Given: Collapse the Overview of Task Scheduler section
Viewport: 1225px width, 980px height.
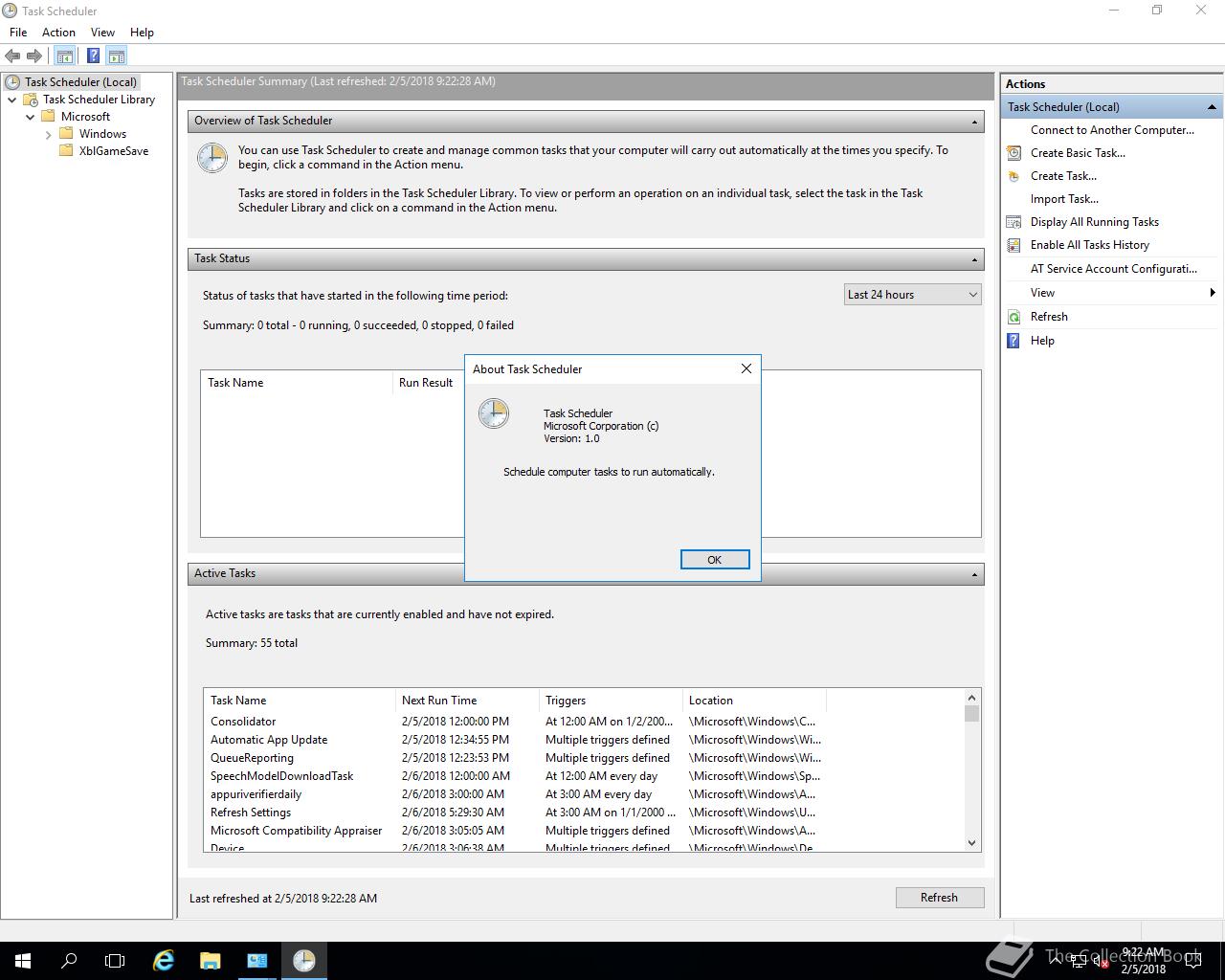Looking at the screenshot, I should click(x=974, y=122).
